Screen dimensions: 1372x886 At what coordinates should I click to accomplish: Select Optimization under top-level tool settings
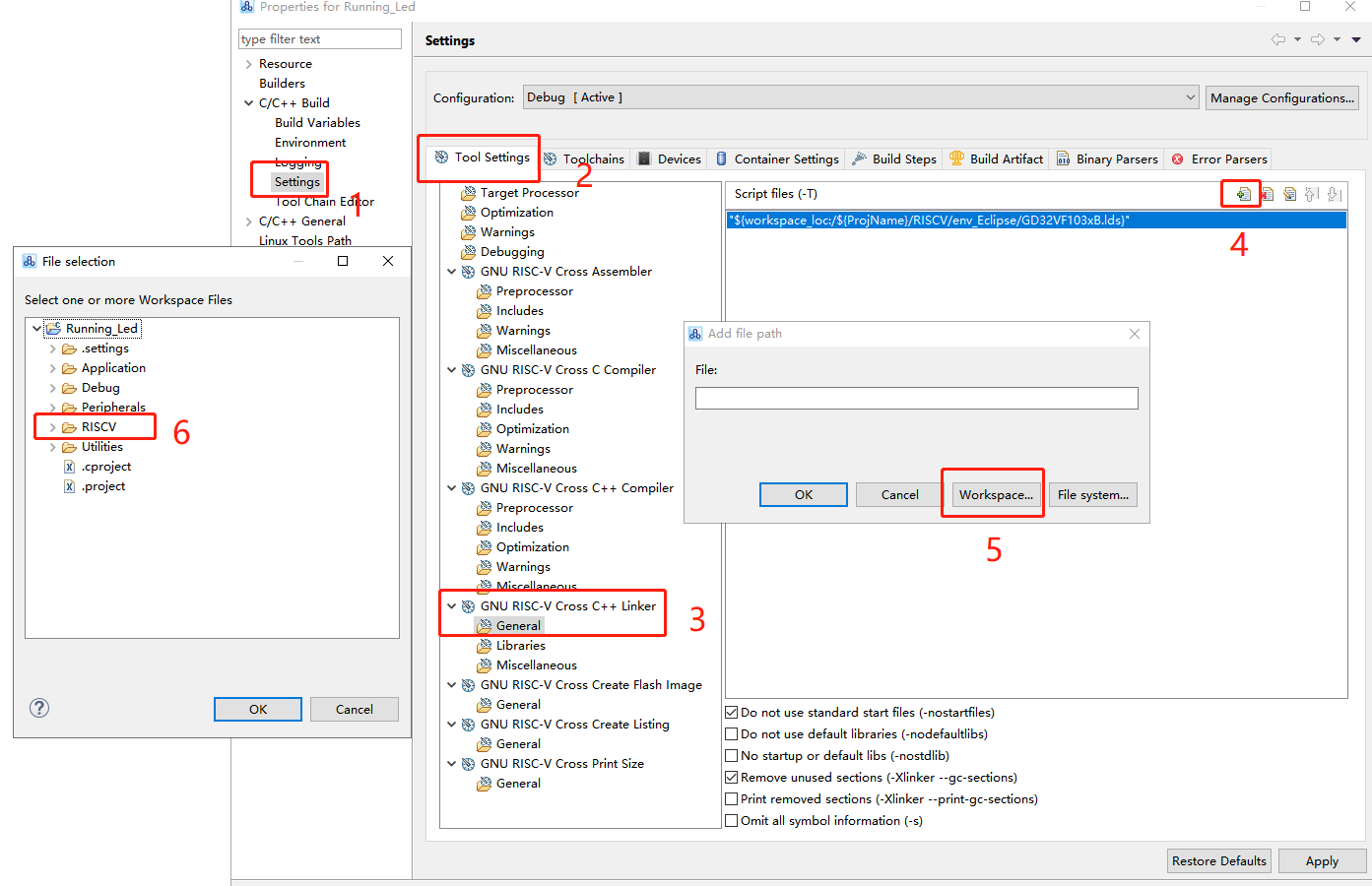coord(517,213)
